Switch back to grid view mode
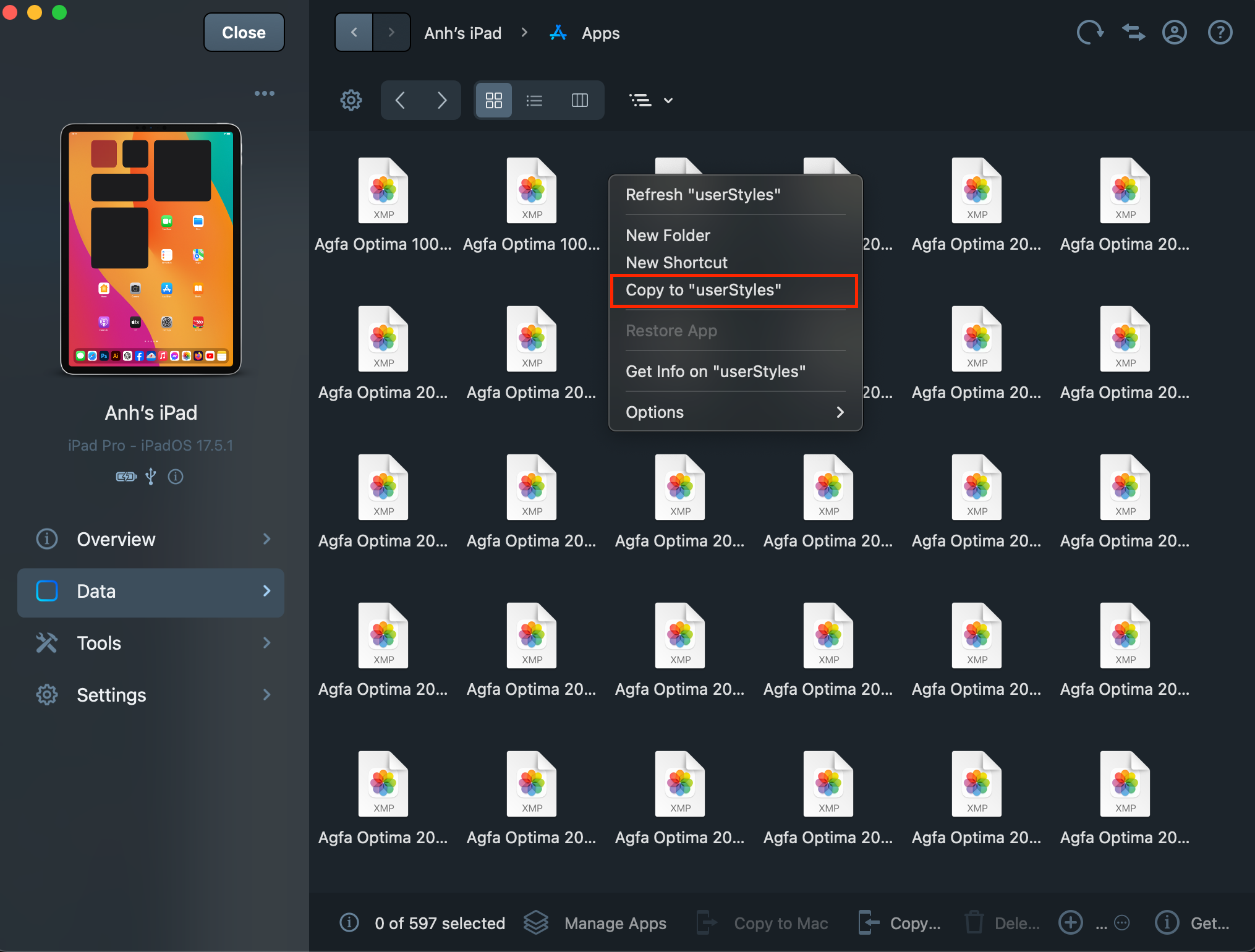This screenshot has height=952, width=1255. click(493, 100)
